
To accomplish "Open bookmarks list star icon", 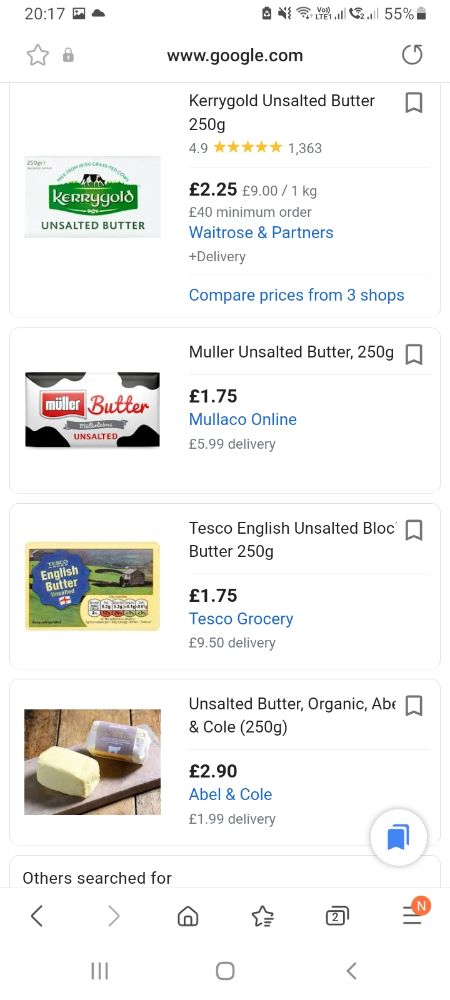I will tap(262, 916).
